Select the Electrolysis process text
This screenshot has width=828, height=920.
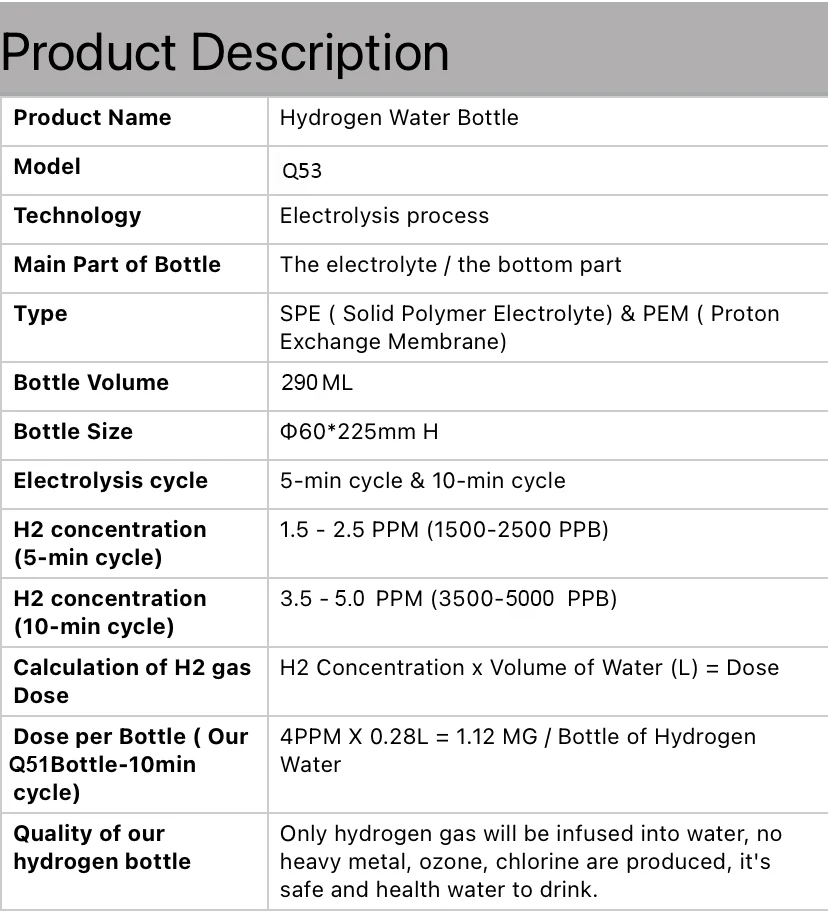pos(384,216)
